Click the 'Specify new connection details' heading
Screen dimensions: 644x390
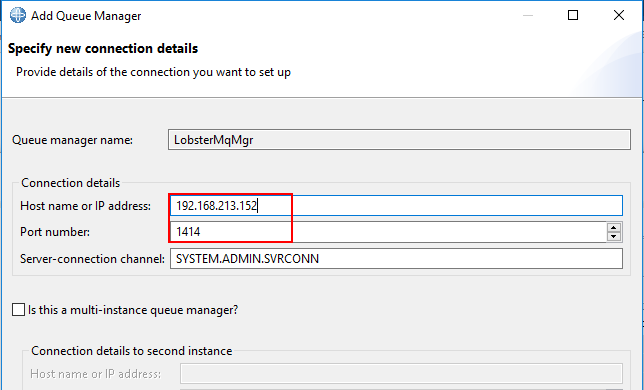(103, 48)
